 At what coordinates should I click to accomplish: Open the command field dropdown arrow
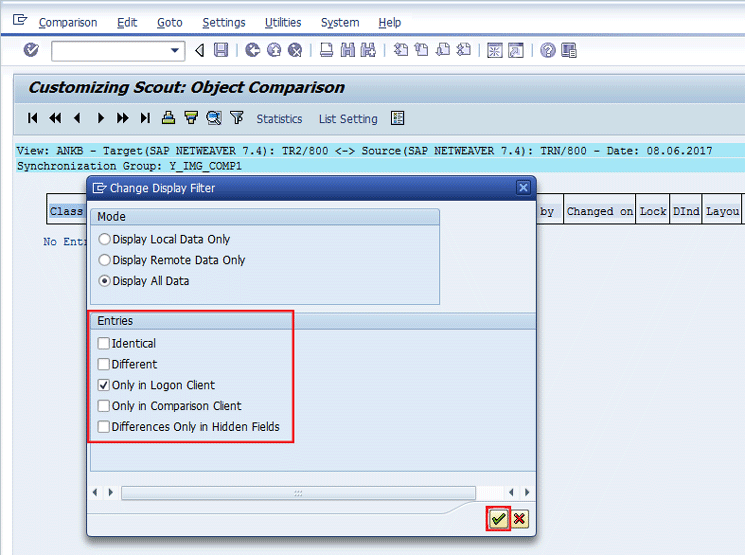pyautogui.click(x=176, y=50)
